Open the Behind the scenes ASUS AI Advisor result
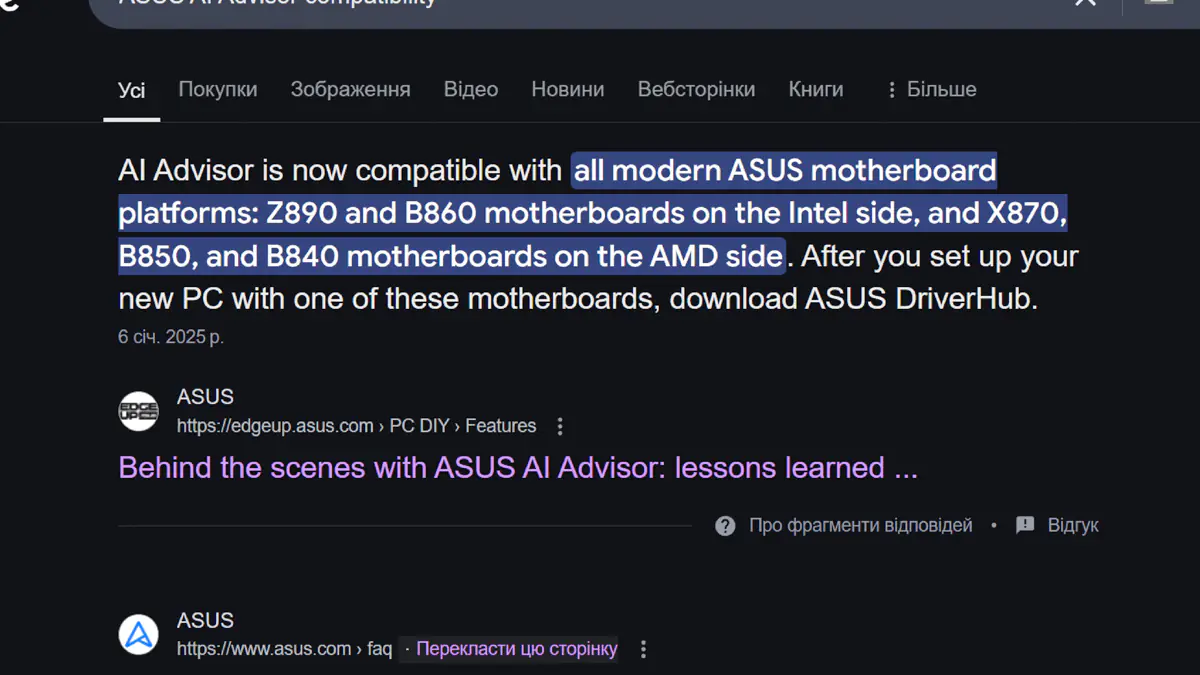Screen dimensions: 1200x675 (x=517, y=467)
